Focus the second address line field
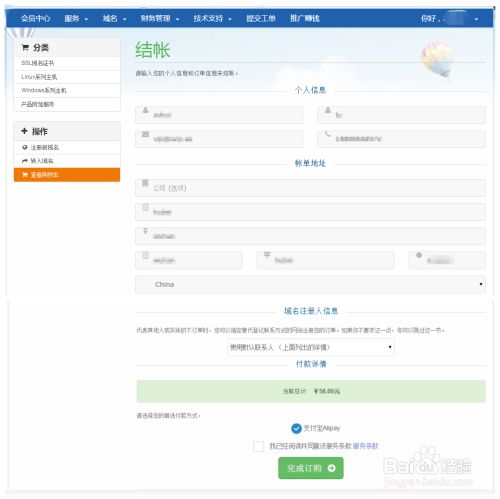The image size is (500, 499). (310, 236)
